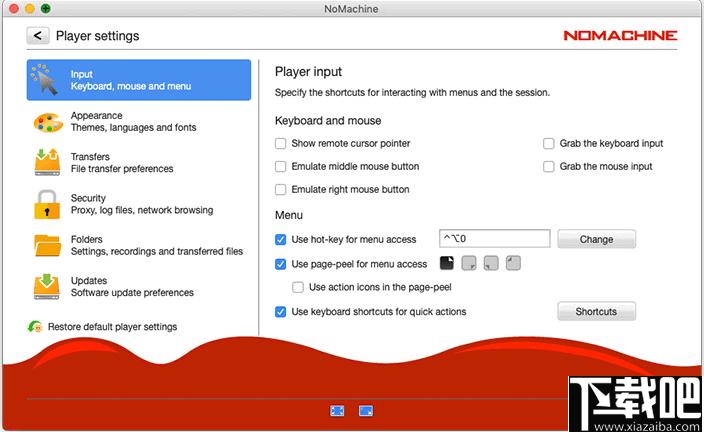Select the bottom-left page-peel corner icon
The height and width of the screenshot is (432, 704).
pyautogui.click(x=491, y=263)
